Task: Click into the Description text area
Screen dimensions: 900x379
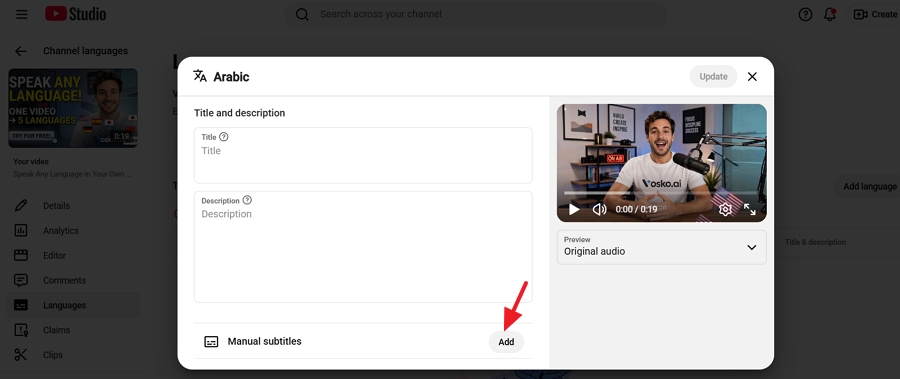Action: pos(363,247)
